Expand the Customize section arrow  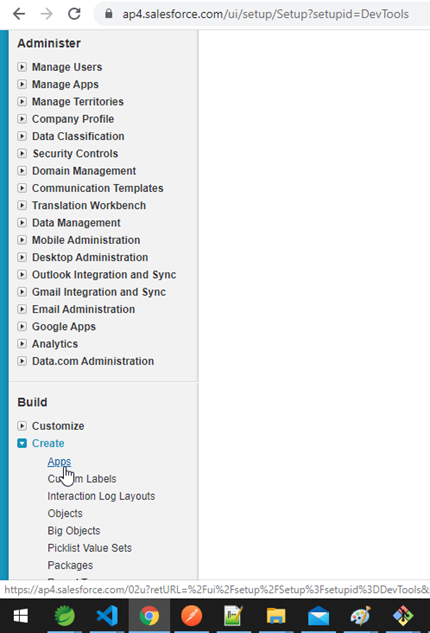22,426
